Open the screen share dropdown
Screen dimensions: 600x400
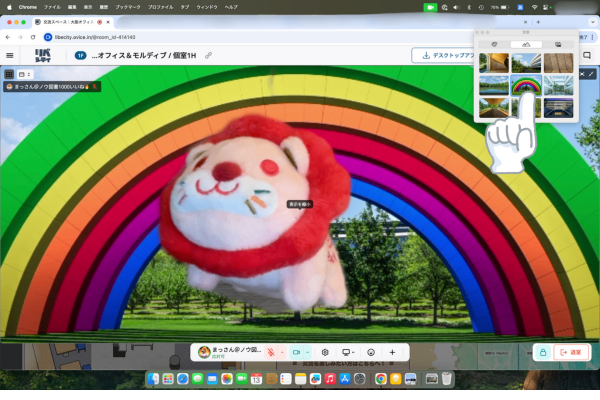348,352
